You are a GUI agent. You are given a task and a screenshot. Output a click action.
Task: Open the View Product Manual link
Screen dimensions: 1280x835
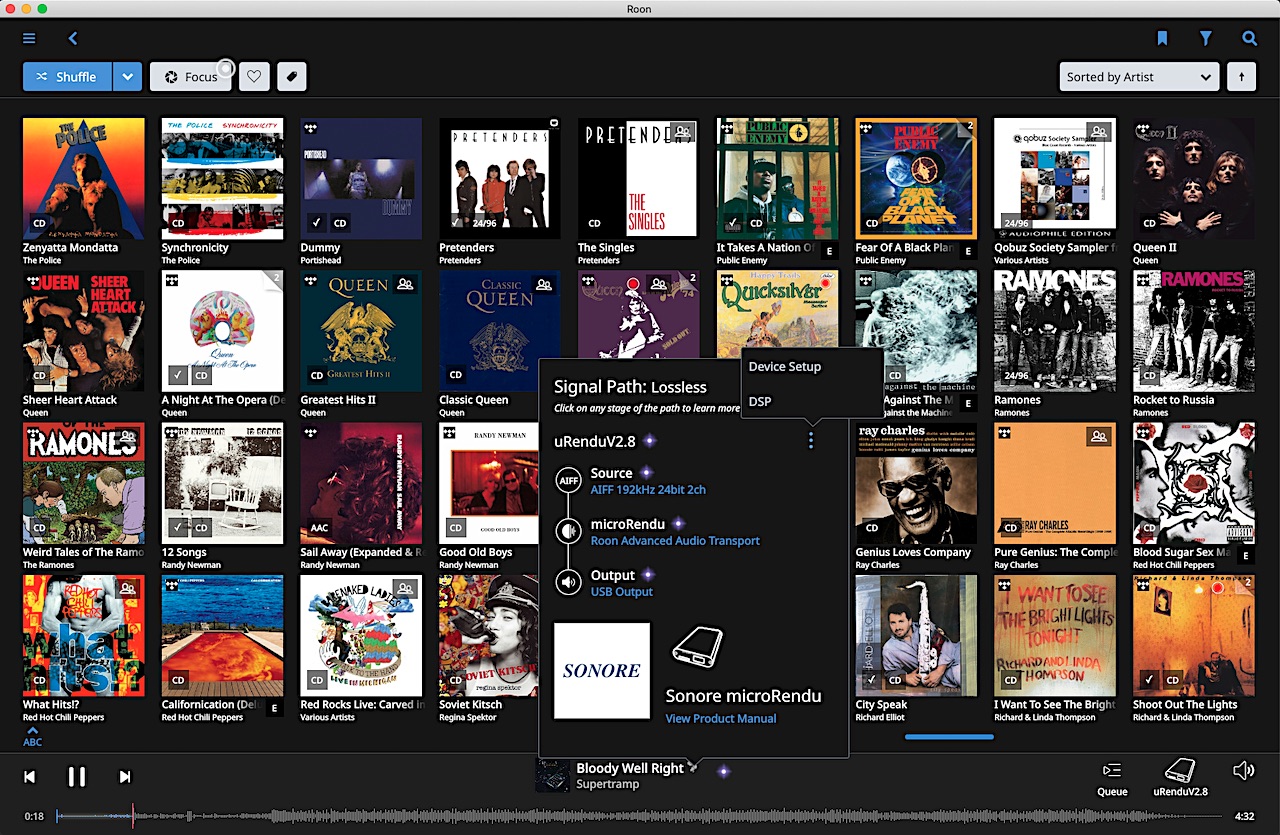(720, 719)
